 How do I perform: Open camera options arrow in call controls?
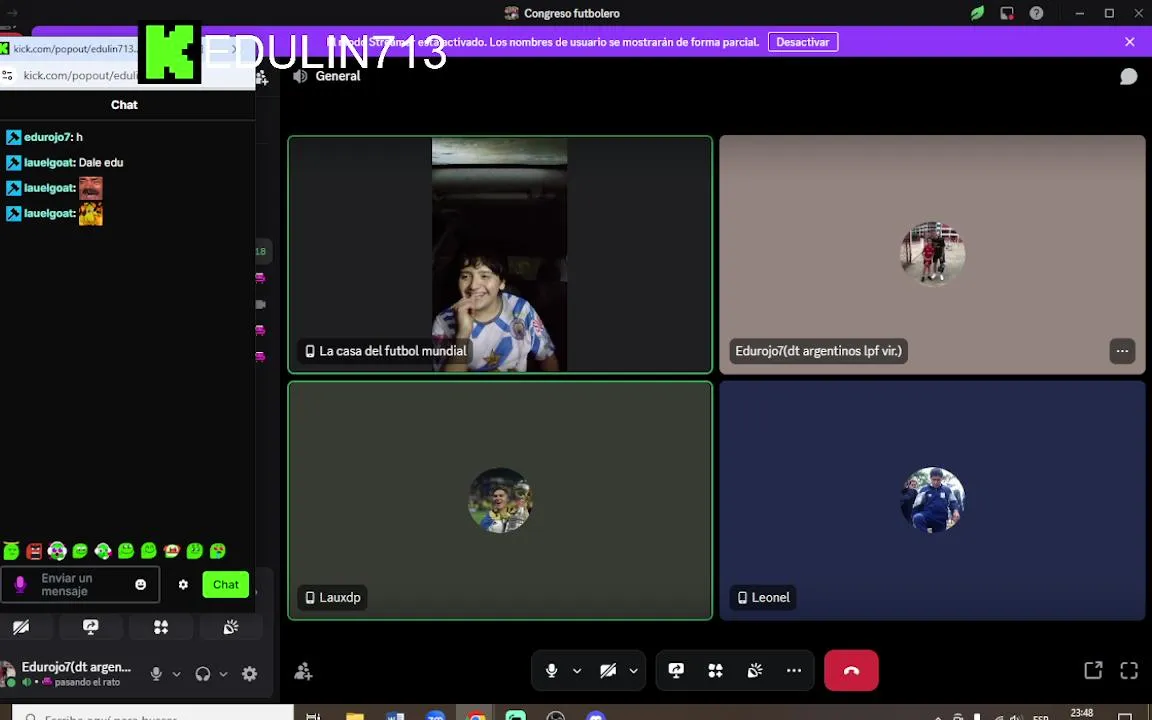pyautogui.click(x=633, y=670)
